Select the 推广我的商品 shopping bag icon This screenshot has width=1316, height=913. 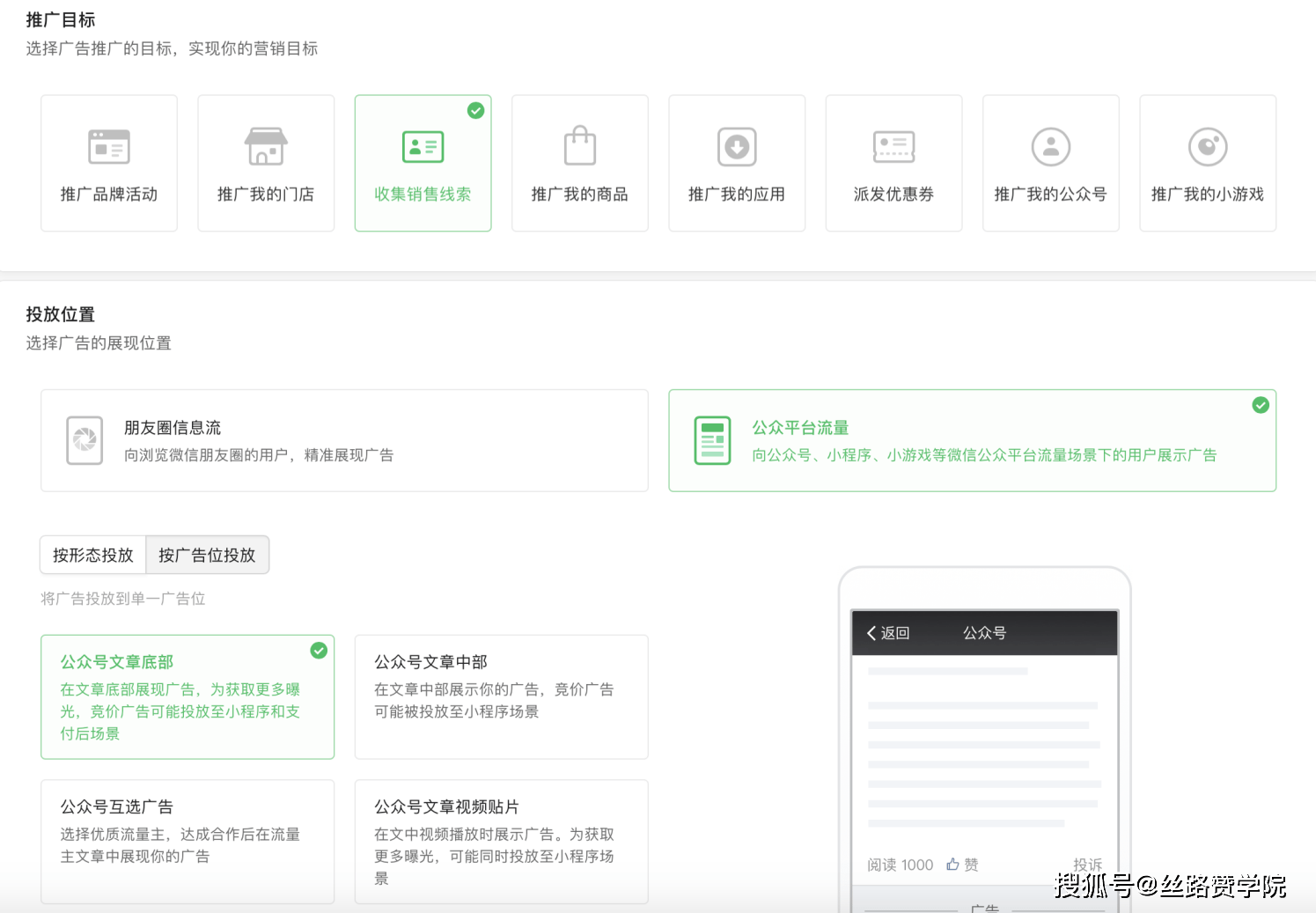580,145
